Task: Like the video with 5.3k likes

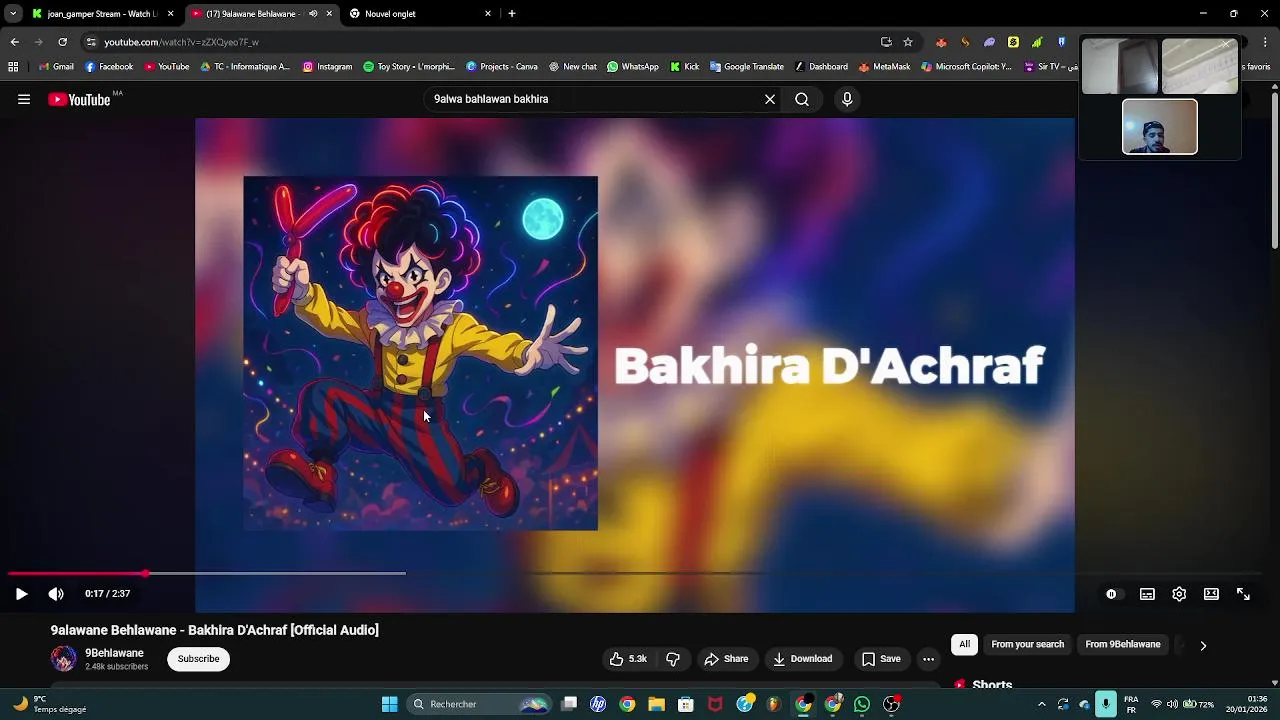Action: pyautogui.click(x=628, y=659)
